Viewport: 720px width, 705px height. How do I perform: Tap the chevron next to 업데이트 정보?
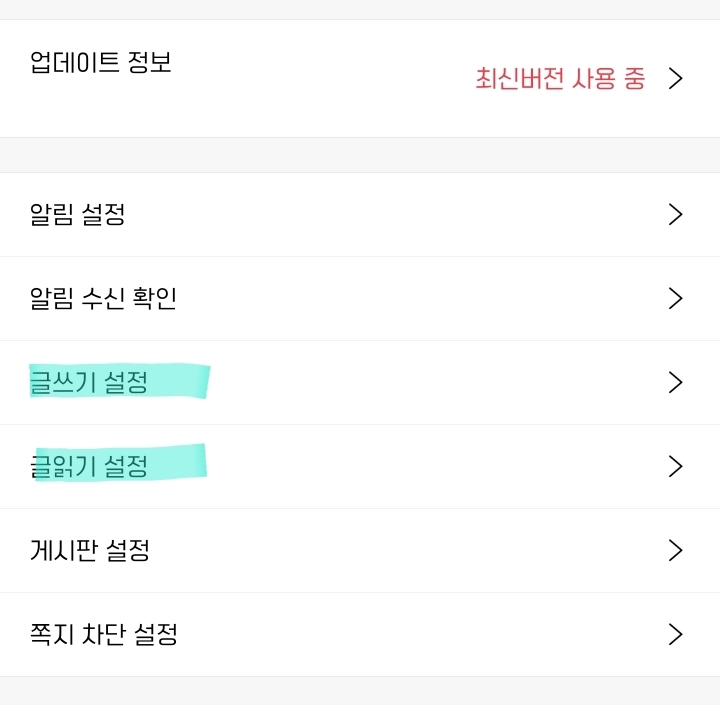click(x=676, y=79)
